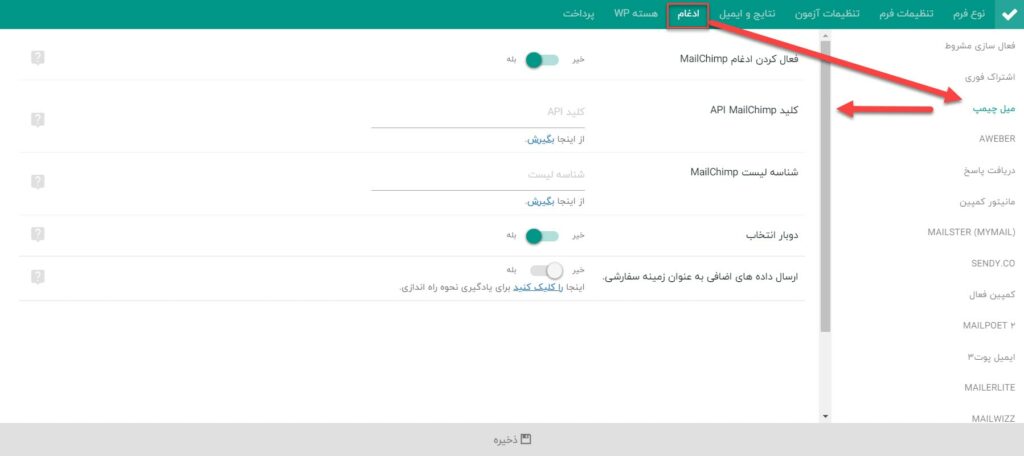The height and width of the screenshot is (456, 1024).
Task: Toggle ارسال داده های اضافی switch
Action: pos(547,270)
